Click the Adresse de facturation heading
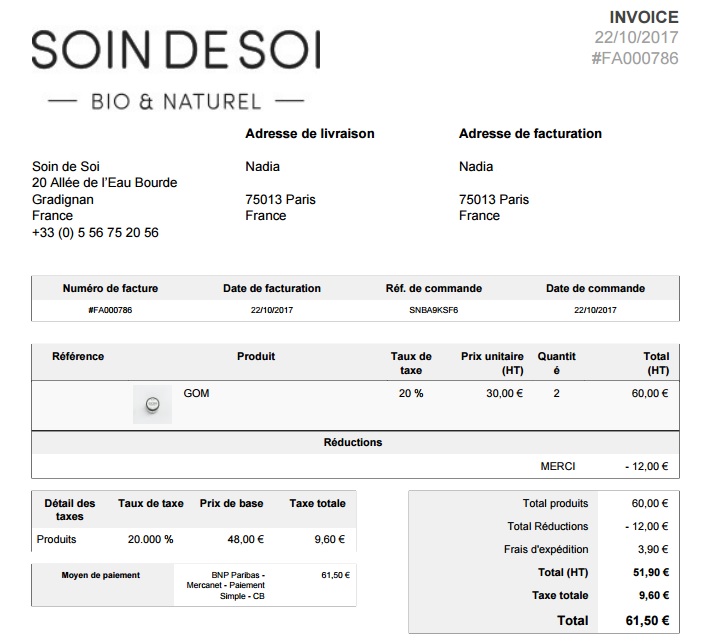709x641 pixels. [530, 133]
